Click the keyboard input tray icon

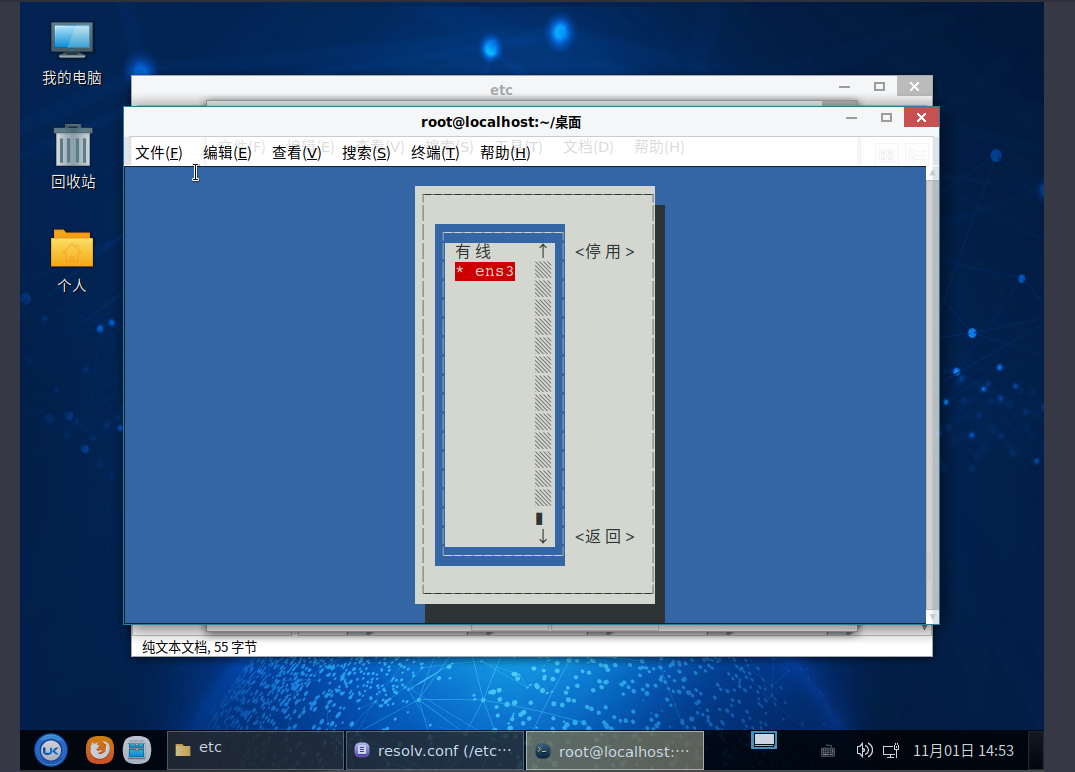pos(828,751)
